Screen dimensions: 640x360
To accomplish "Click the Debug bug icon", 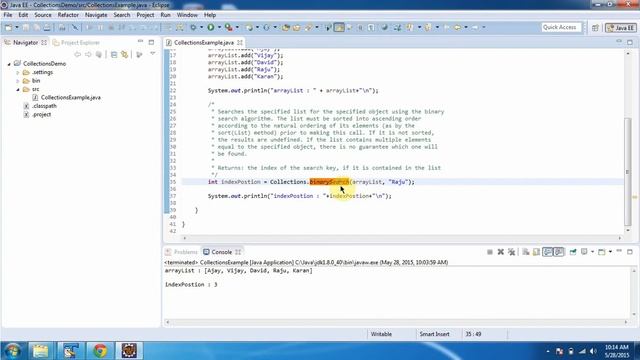I will coord(193,27).
